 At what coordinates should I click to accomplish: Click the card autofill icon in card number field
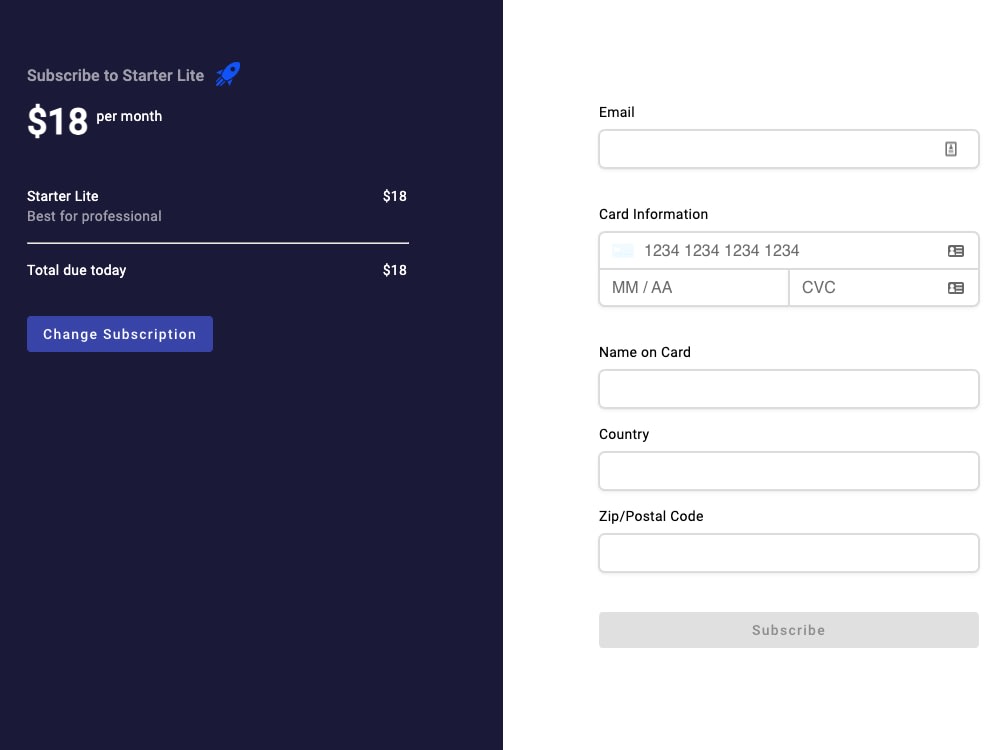[955, 251]
